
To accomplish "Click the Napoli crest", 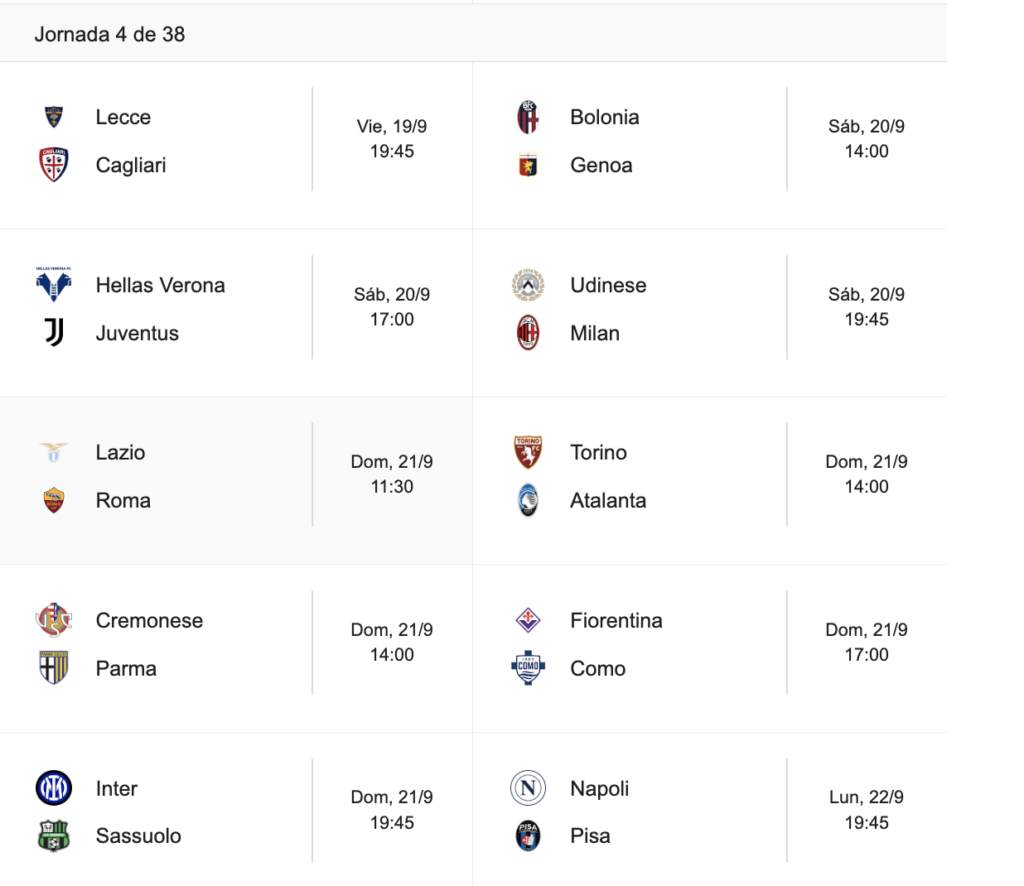I will (528, 788).
